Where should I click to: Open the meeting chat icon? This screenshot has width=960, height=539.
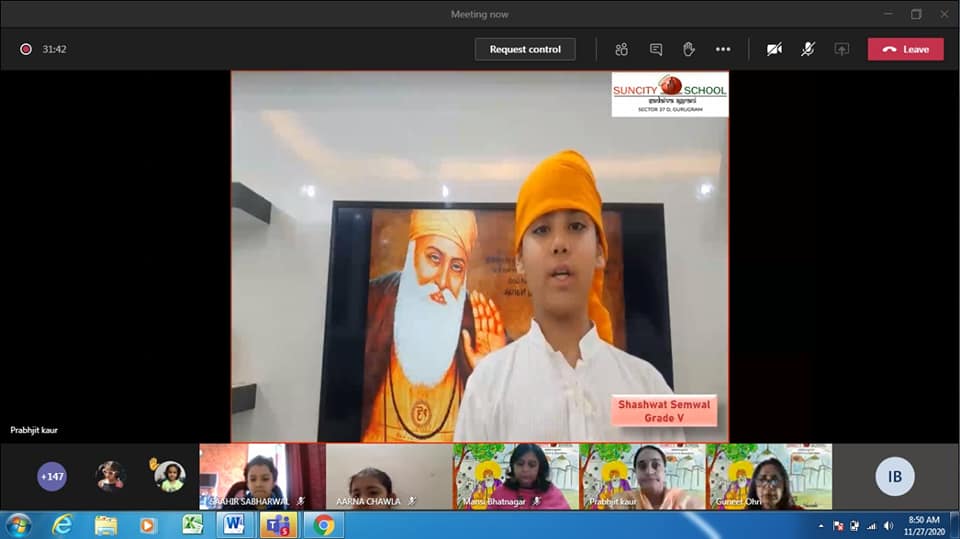(656, 49)
